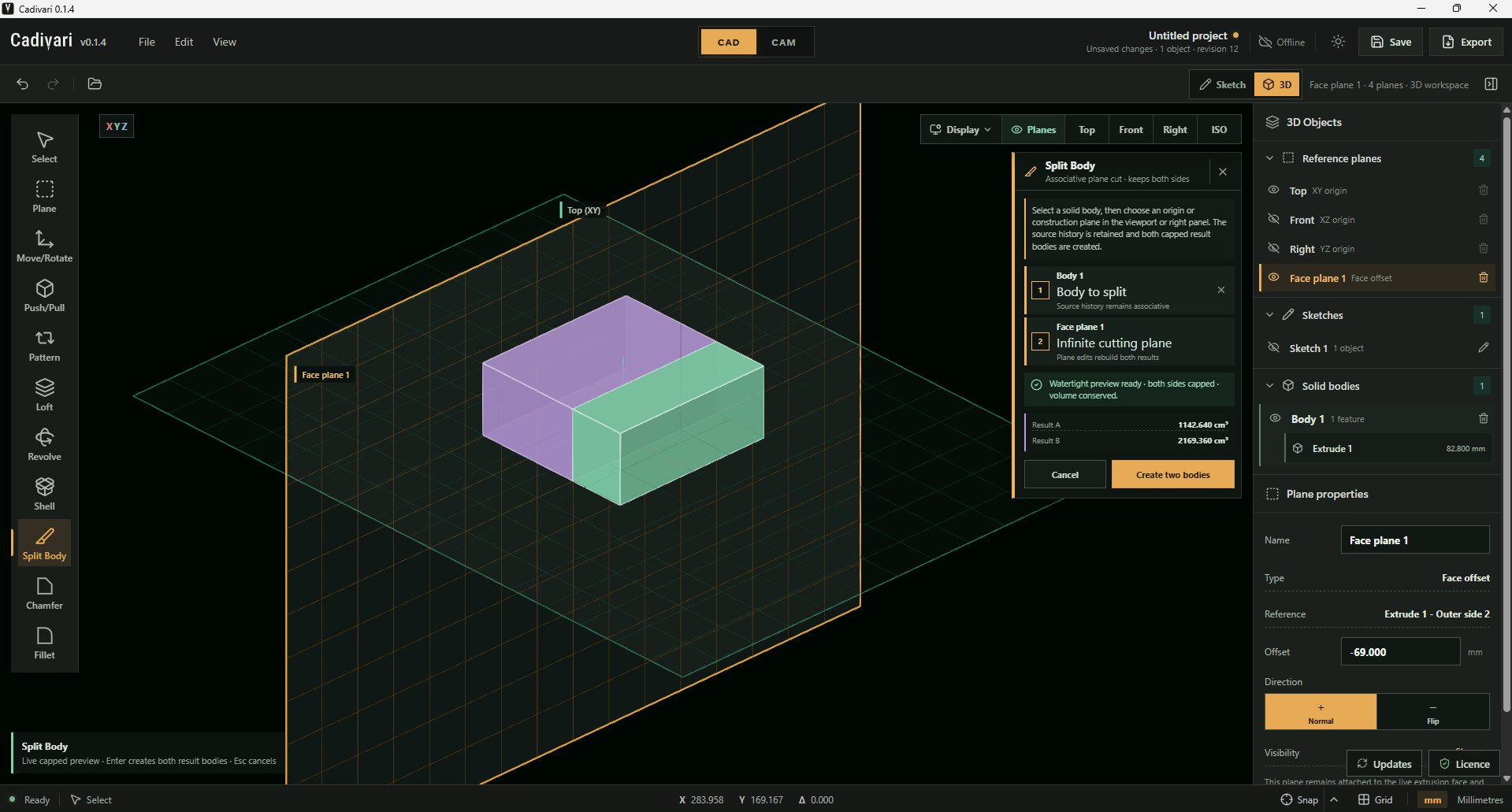
Task: Collapse the Sketches group
Action: tap(1269, 315)
